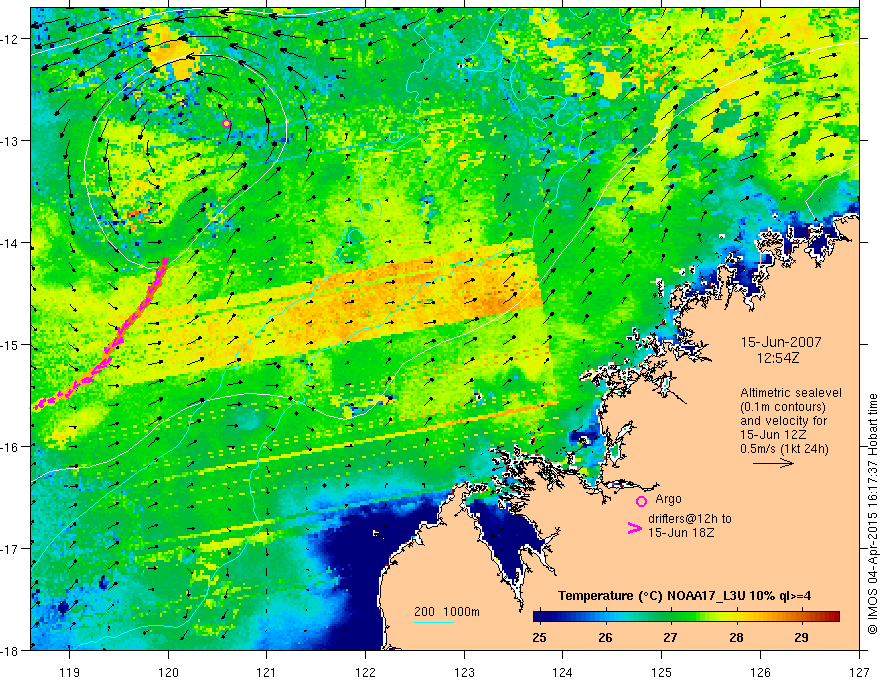Click latitude axis label -13

11,141
